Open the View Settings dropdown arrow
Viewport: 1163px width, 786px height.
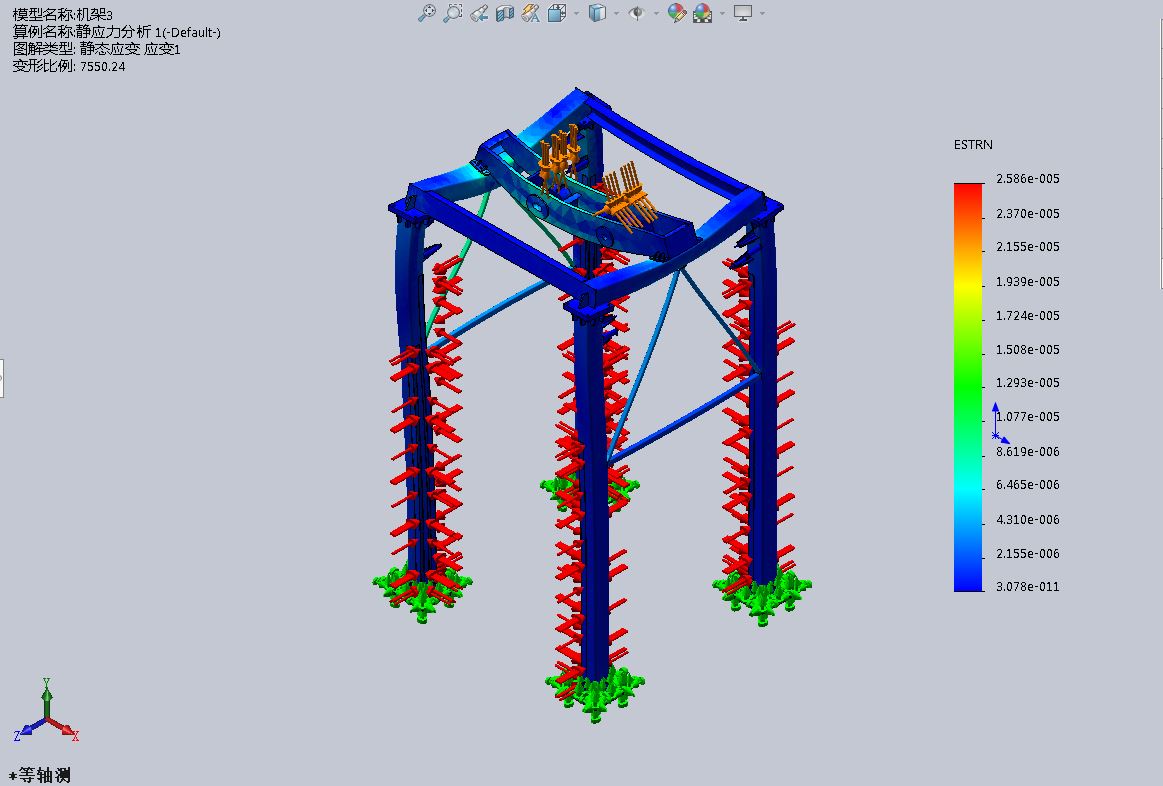(762, 13)
